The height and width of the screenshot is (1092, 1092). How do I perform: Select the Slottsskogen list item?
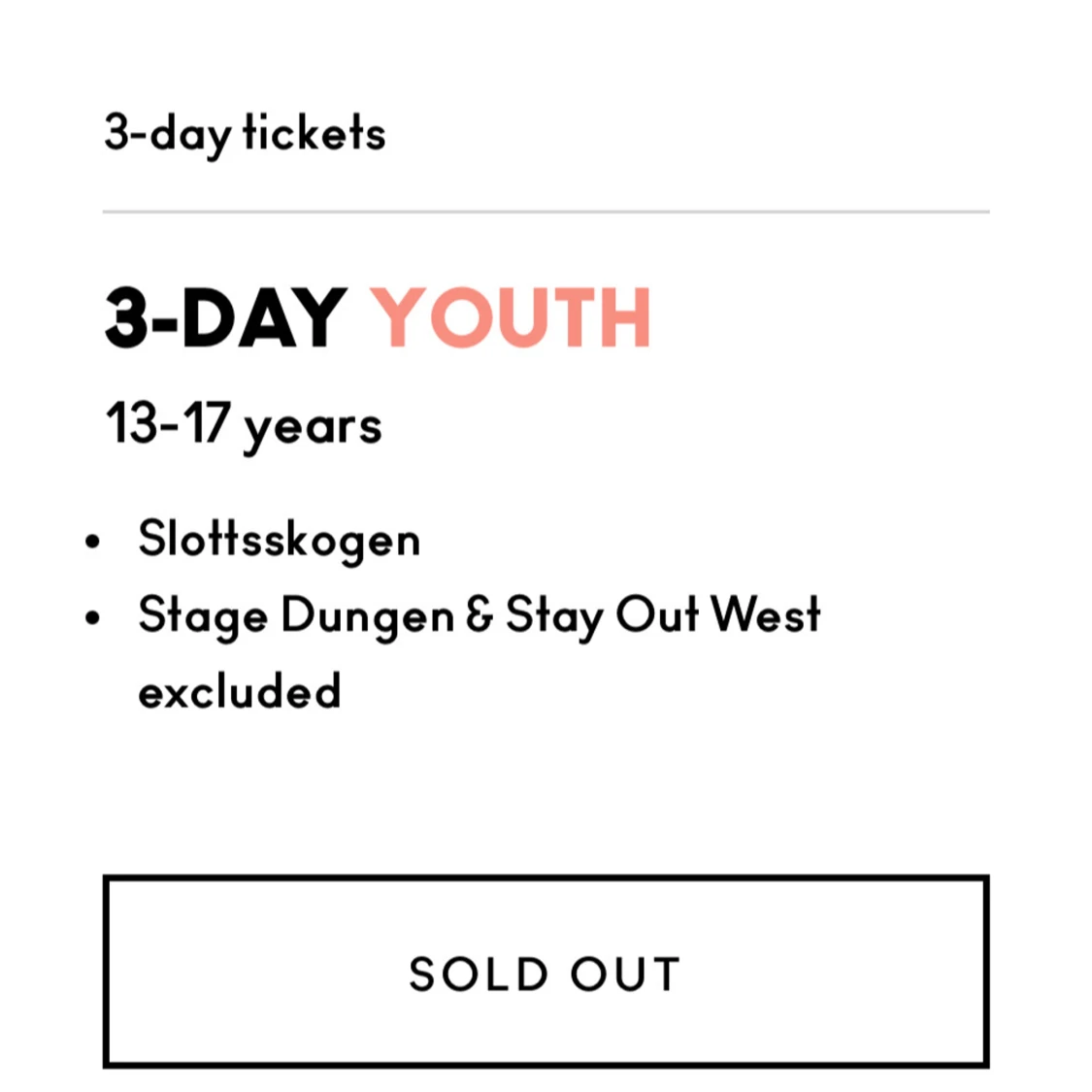(x=280, y=540)
